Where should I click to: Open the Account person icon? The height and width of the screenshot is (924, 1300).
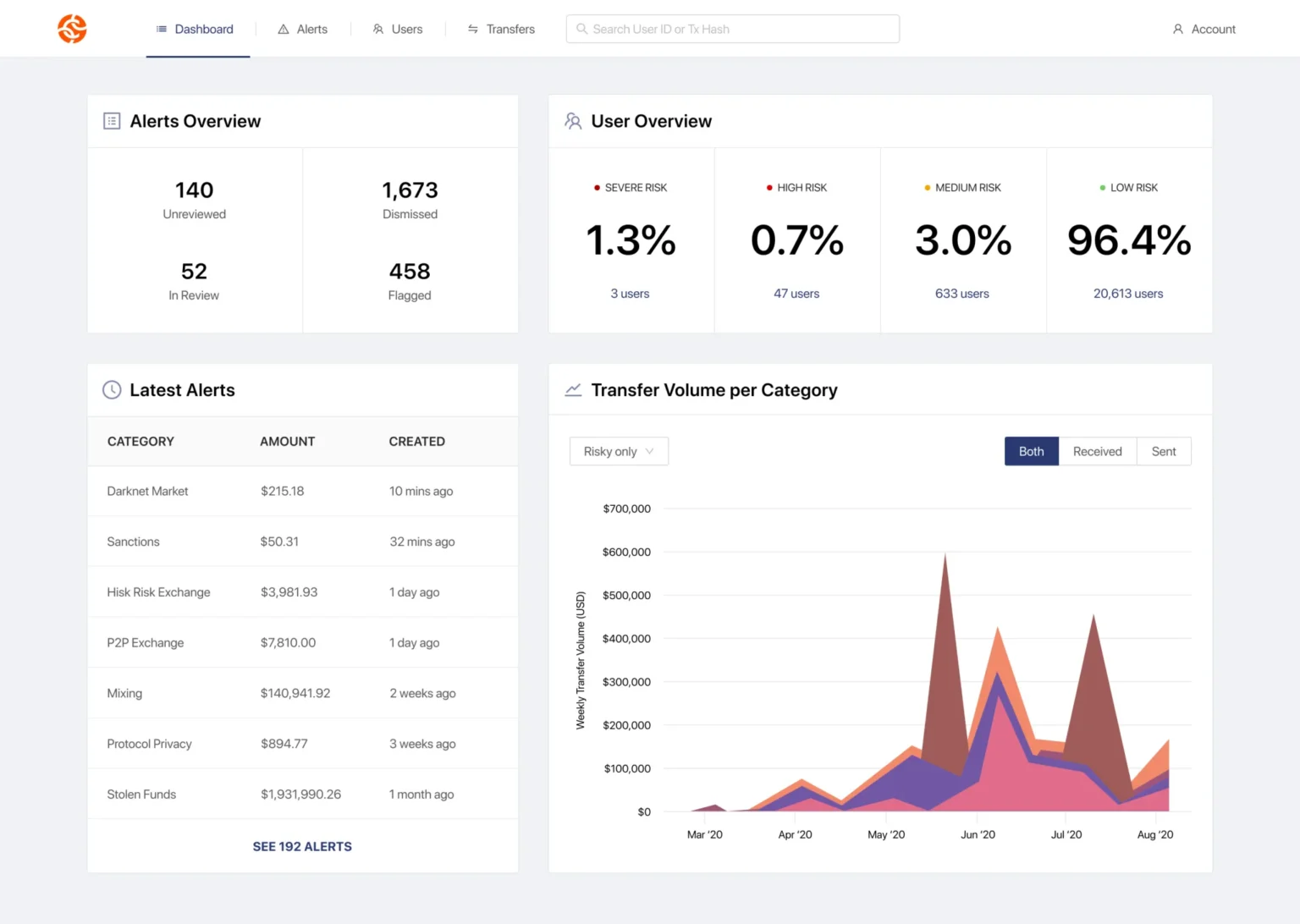[1177, 28]
